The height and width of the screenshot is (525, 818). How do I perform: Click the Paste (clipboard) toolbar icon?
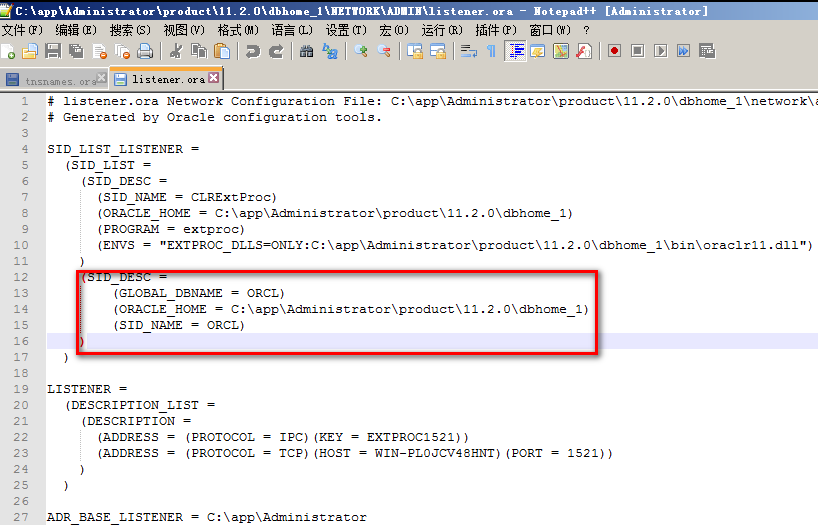[222, 51]
